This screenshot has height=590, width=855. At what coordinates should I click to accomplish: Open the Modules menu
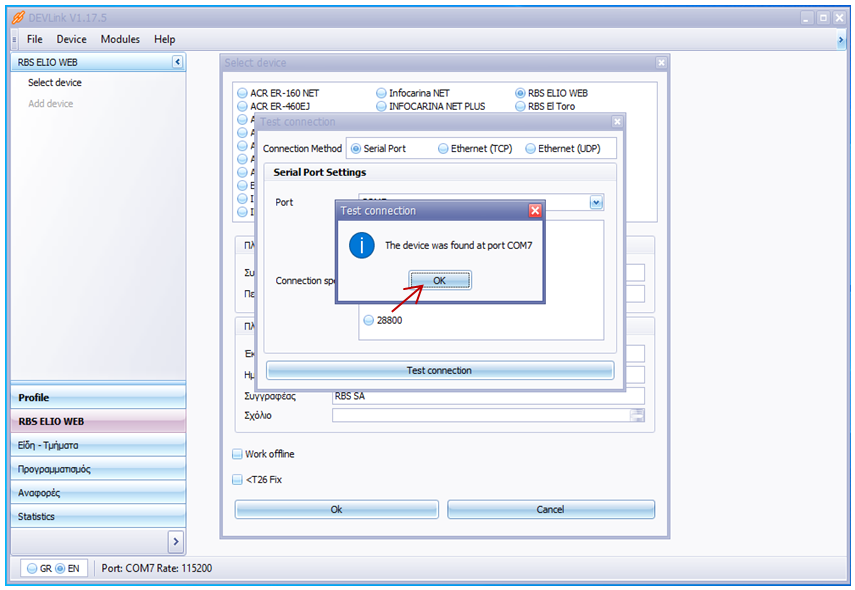(x=120, y=39)
